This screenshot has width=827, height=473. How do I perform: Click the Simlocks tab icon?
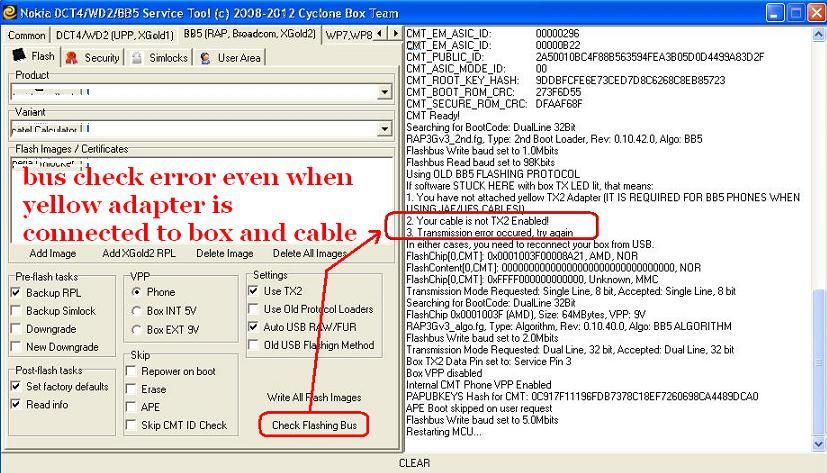(137, 57)
